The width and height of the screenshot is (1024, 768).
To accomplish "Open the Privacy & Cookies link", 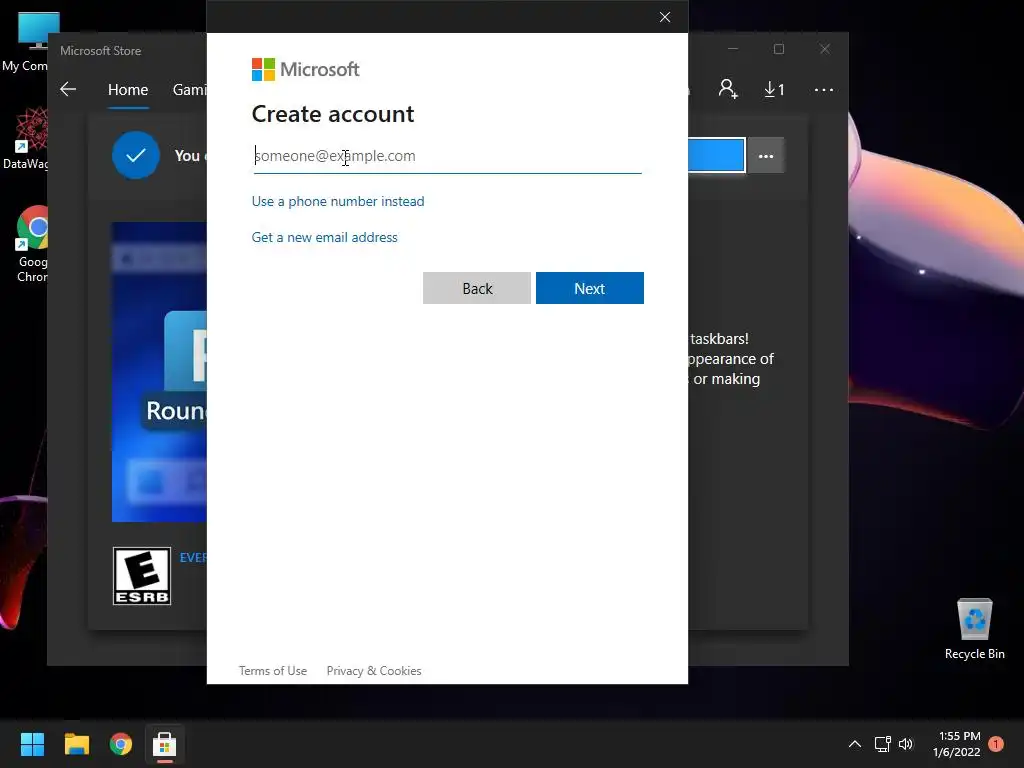I will (374, 671).
